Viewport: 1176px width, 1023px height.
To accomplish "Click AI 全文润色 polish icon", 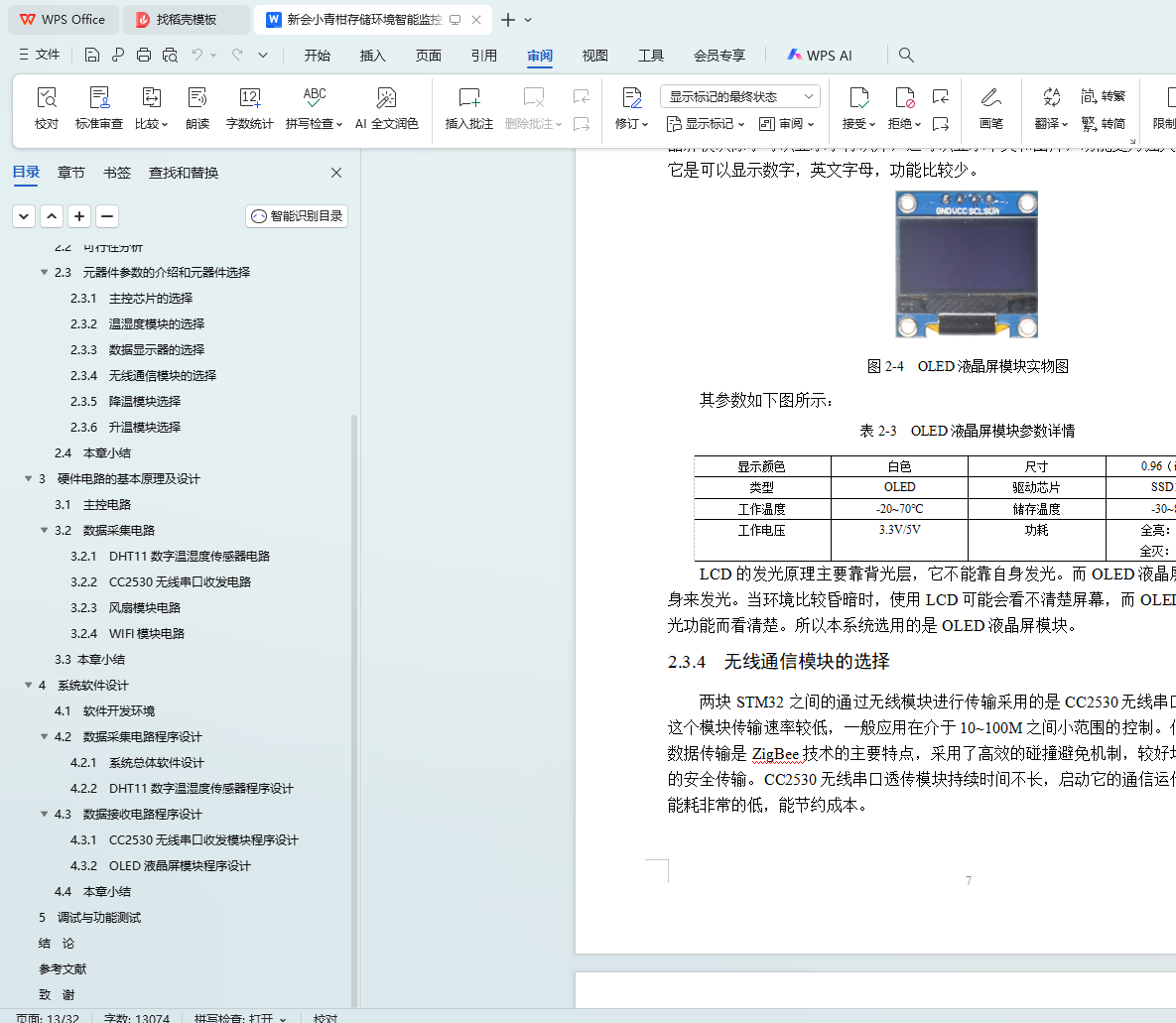I will (386, 108).
